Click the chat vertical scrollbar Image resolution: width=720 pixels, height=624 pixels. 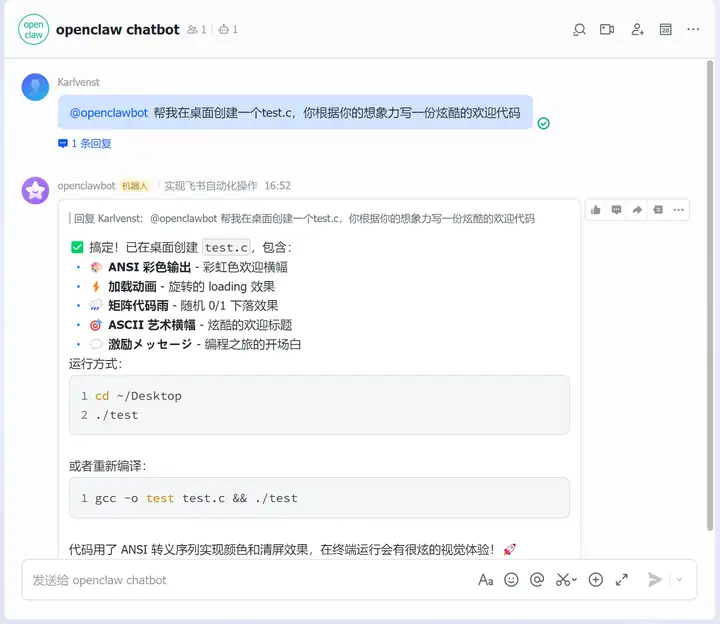[x=709, y=296]
